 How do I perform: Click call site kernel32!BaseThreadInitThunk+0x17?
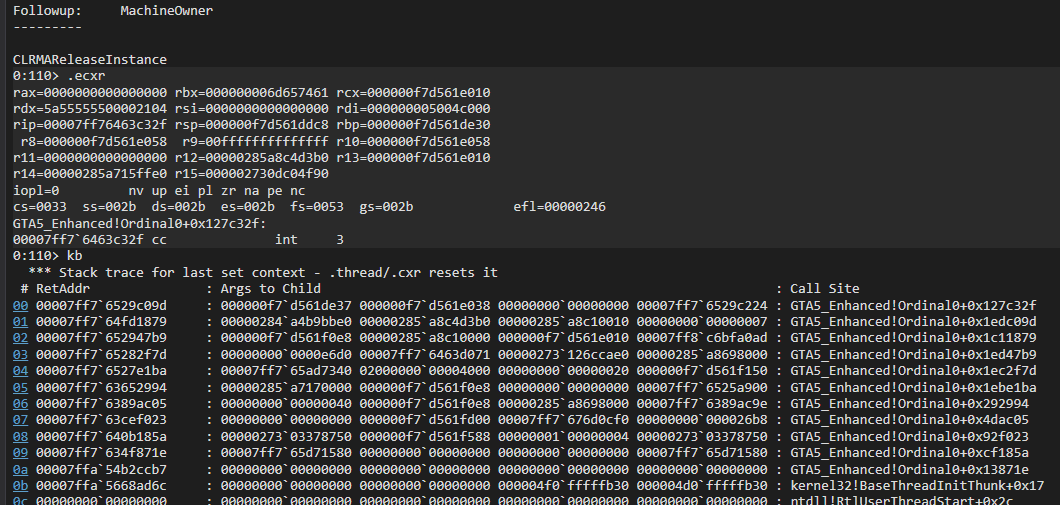coord(917,486)
